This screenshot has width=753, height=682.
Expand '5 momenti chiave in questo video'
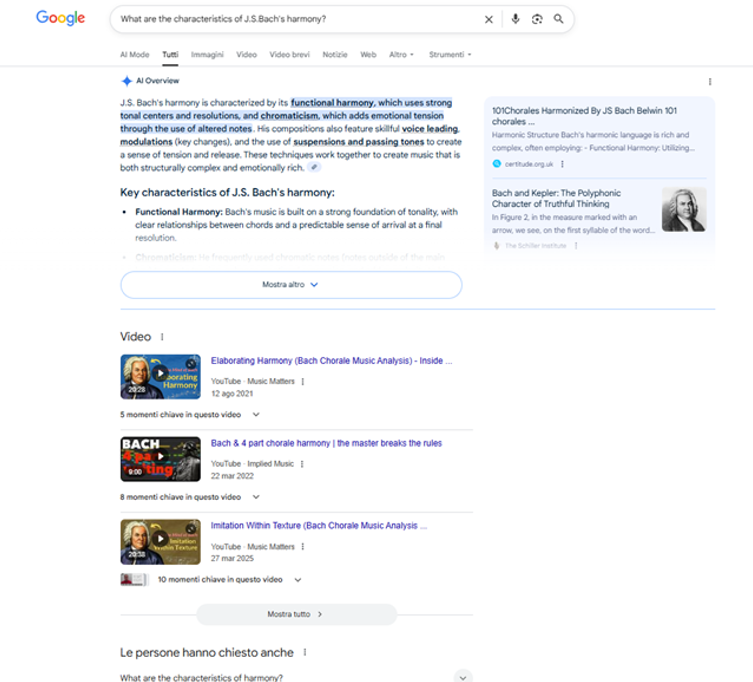click(x=190, y=414)
